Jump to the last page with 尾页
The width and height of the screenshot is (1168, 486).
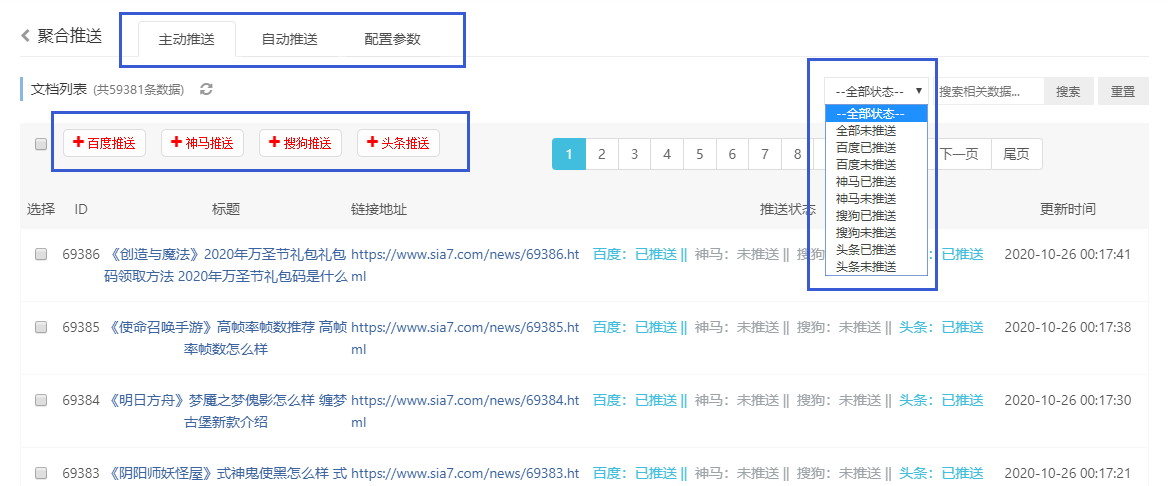(1016, 154)
